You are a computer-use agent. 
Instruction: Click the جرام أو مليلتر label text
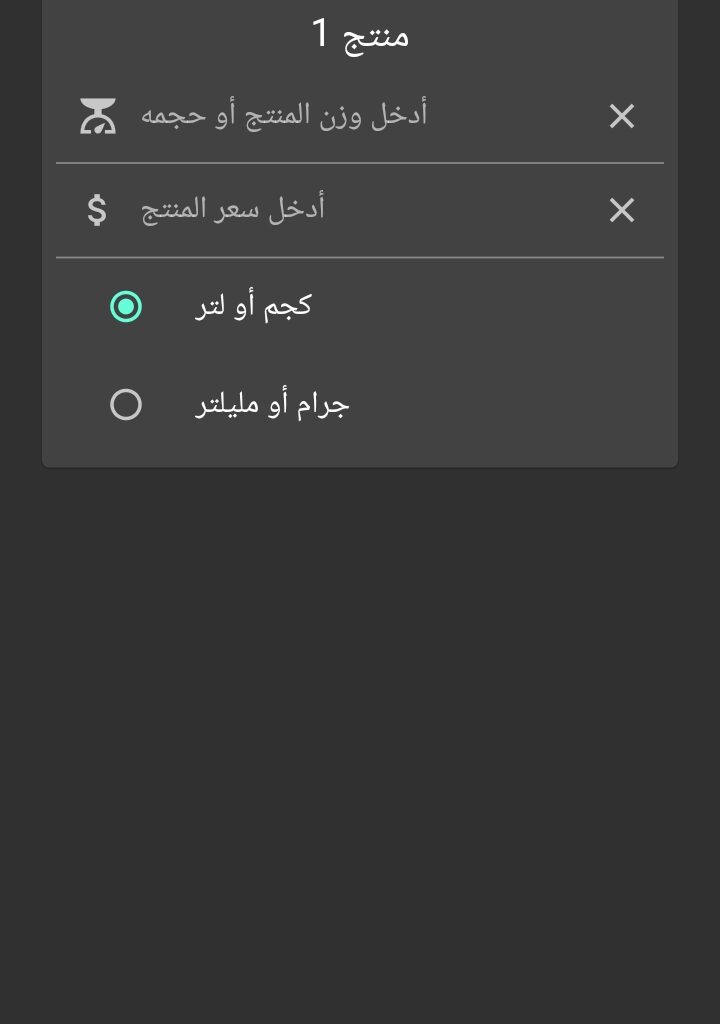tap(272, 405)
